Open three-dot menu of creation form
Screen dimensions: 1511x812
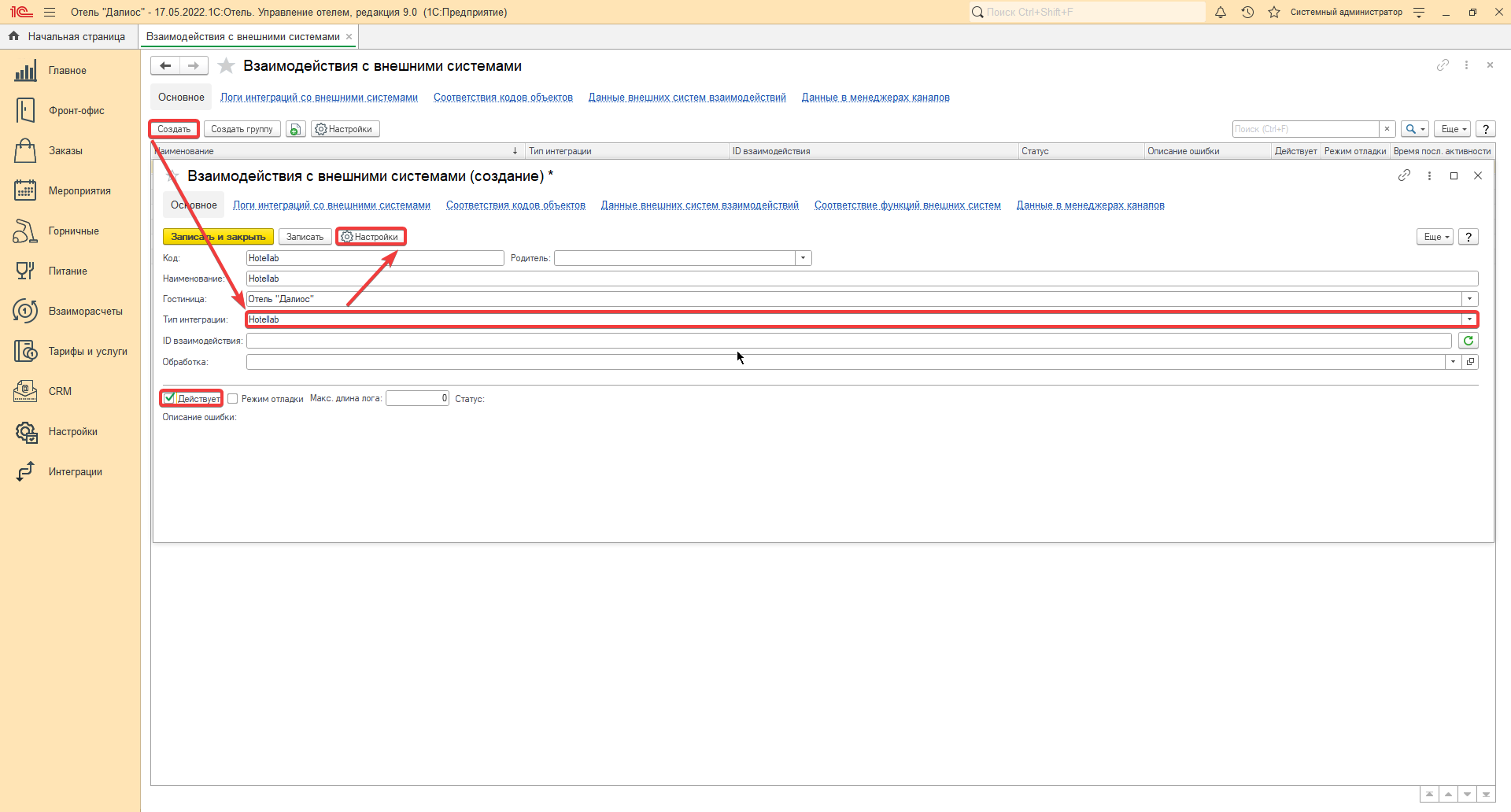[x=1429, y=175]
